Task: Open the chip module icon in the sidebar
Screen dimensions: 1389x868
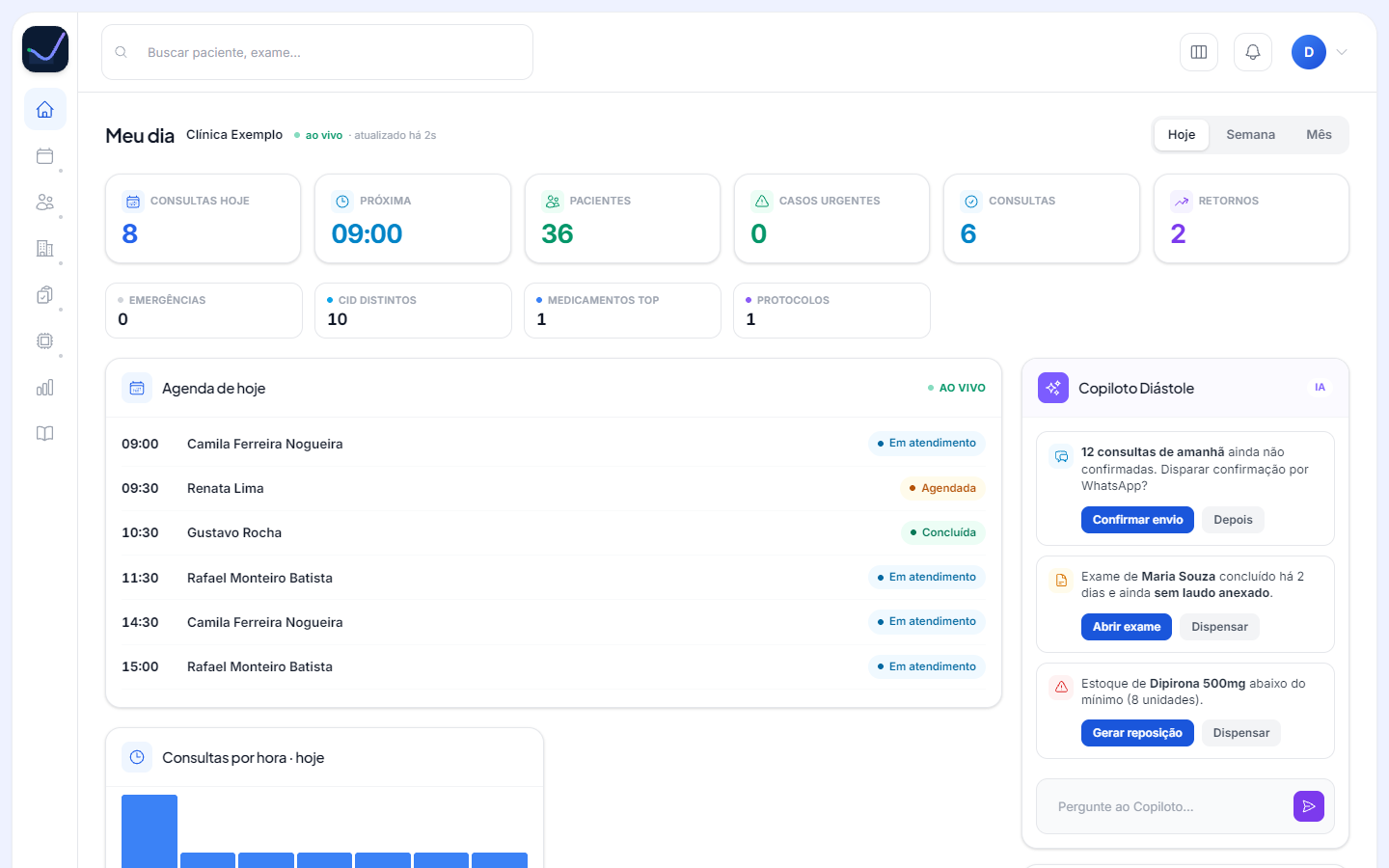Action: (45, 341)
